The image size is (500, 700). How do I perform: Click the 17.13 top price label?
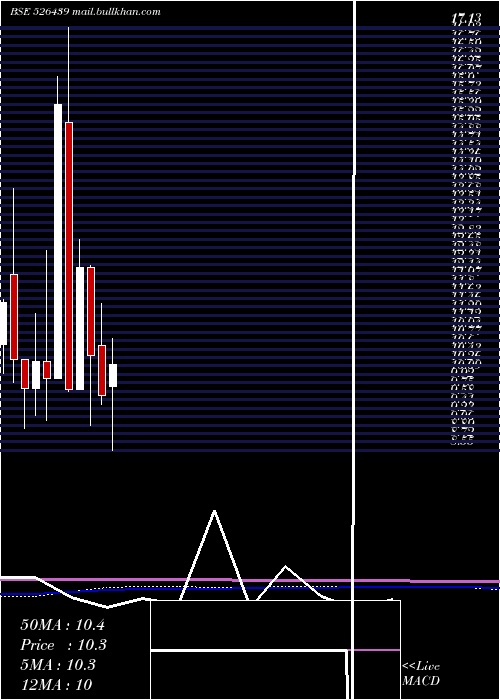pos(466,19)
